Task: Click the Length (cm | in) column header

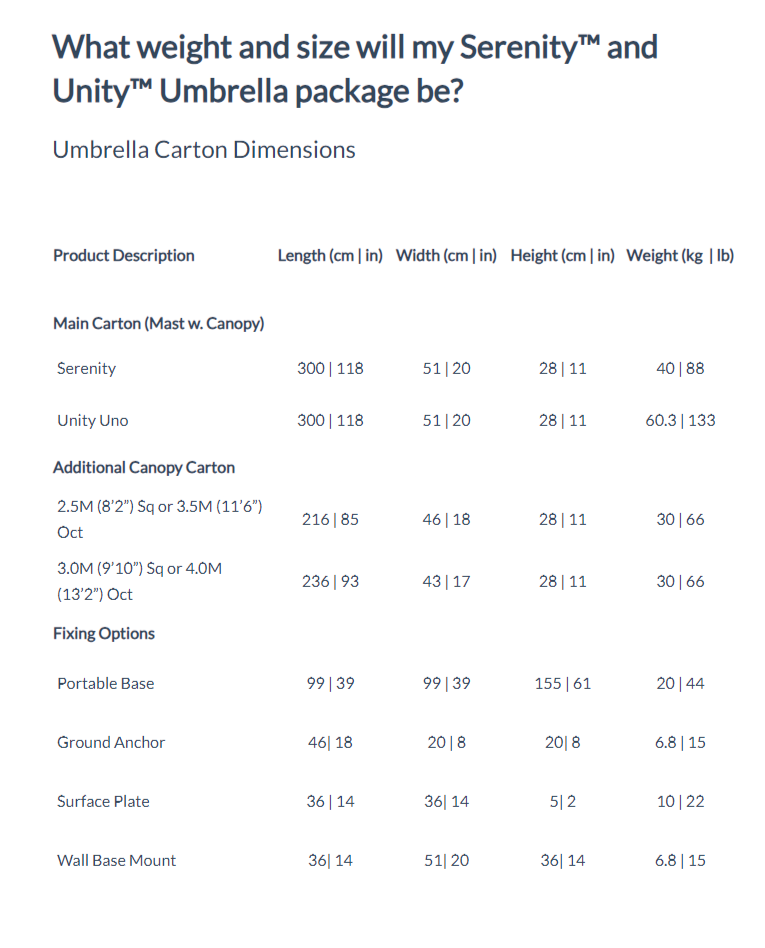Action: tap(330, 256)
